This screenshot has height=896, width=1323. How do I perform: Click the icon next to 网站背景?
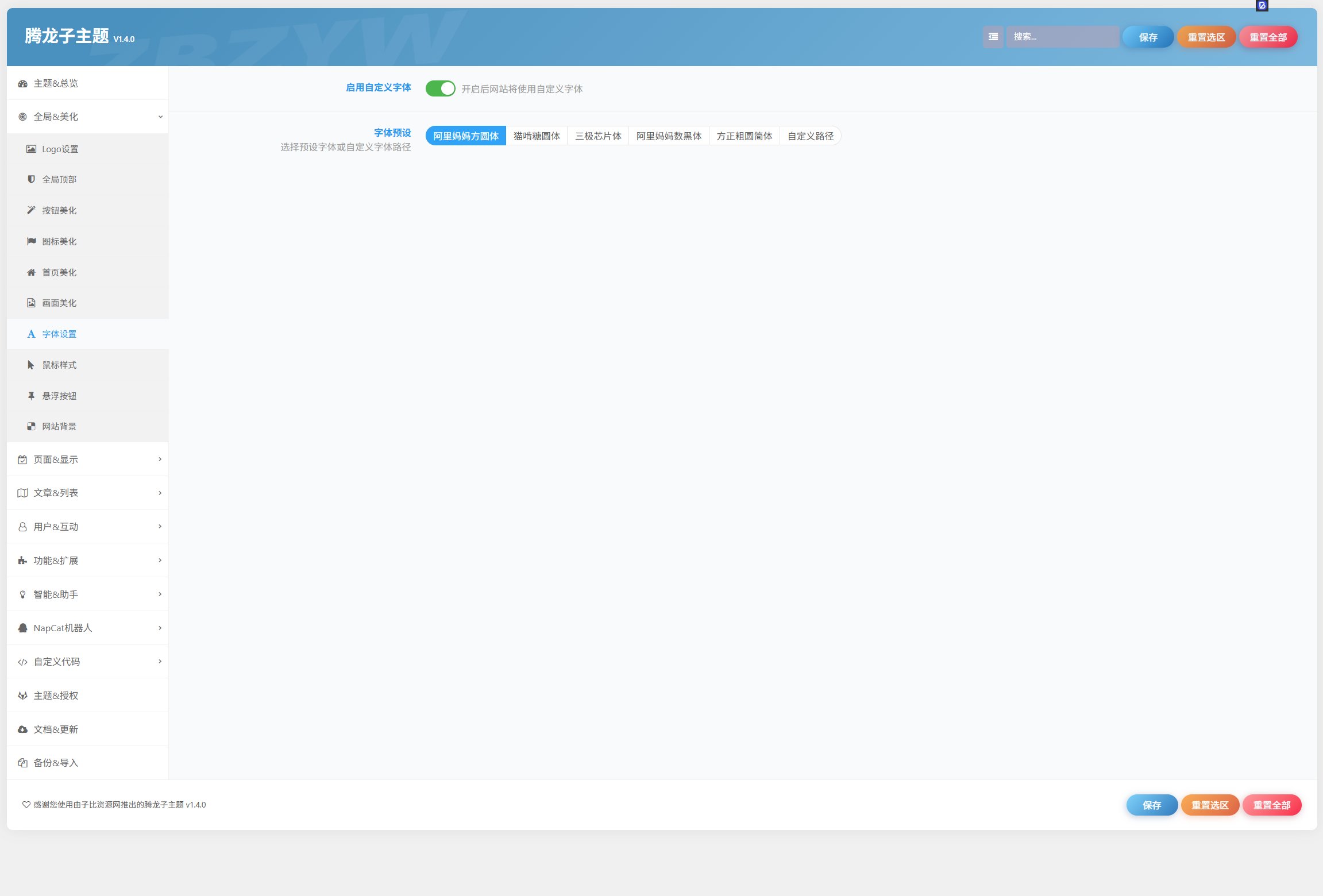pyautogui.click(x=32, y=427)
